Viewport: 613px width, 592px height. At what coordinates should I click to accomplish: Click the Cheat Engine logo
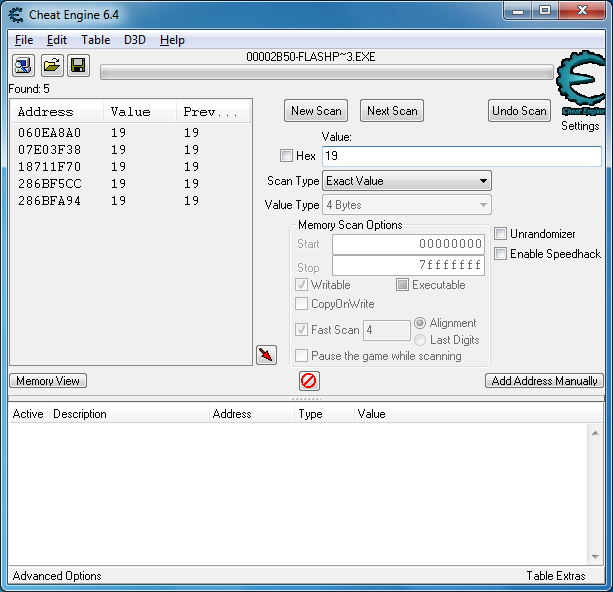pos(581,84)
